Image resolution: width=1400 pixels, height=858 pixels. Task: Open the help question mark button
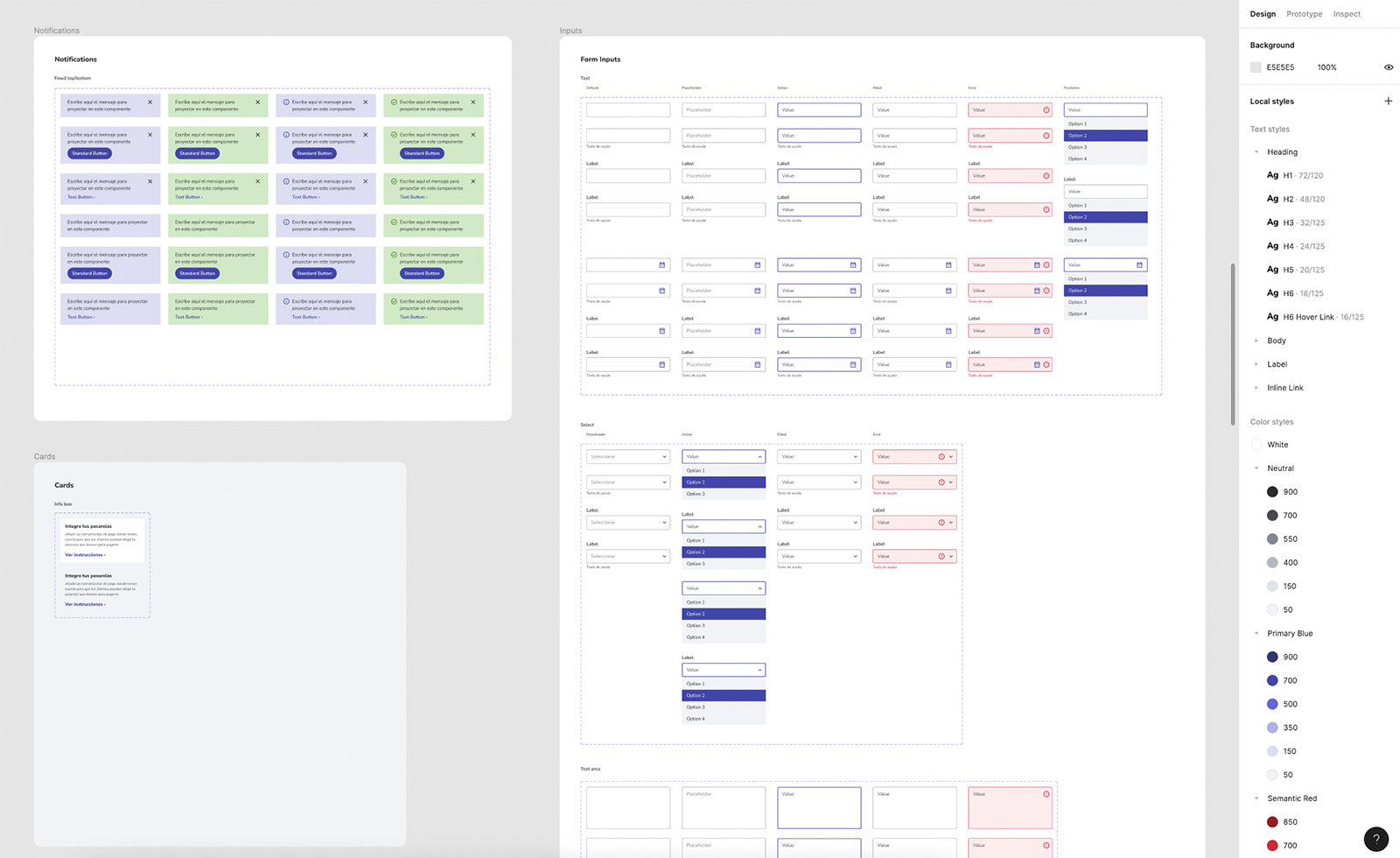click(1375, 839)
